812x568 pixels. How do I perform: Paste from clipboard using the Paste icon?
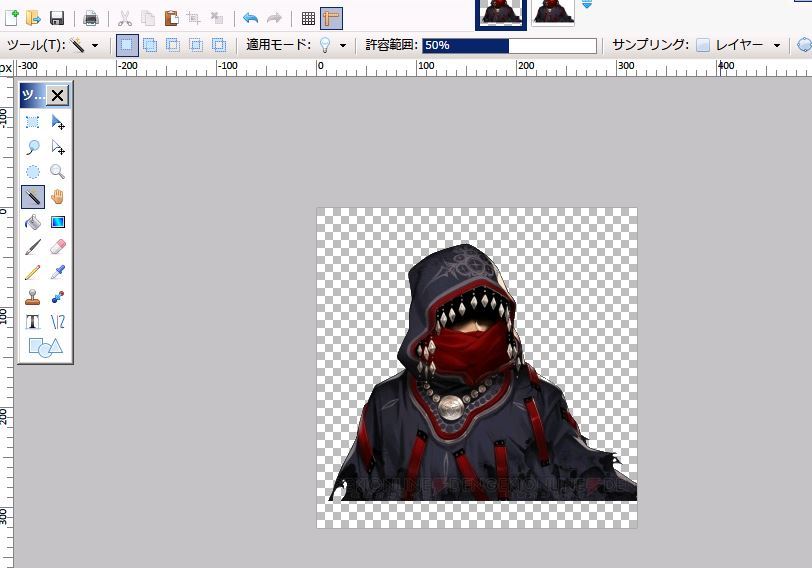(171, 19)
